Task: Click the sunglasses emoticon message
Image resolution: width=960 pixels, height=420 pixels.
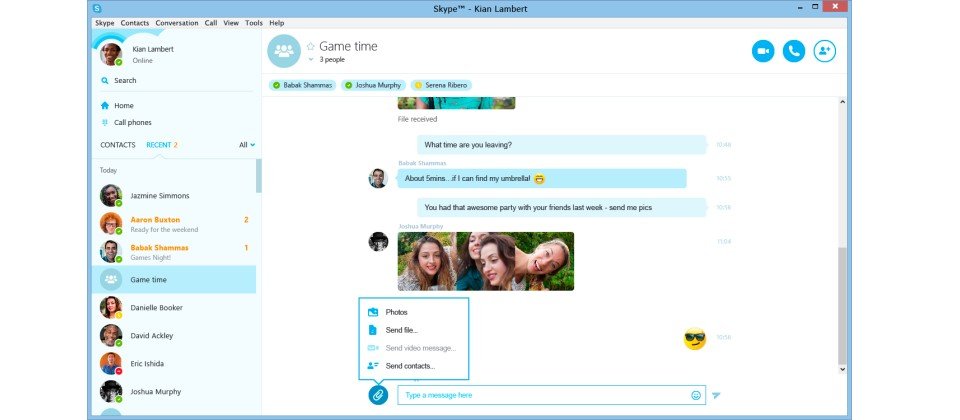Action: [695, 339]
